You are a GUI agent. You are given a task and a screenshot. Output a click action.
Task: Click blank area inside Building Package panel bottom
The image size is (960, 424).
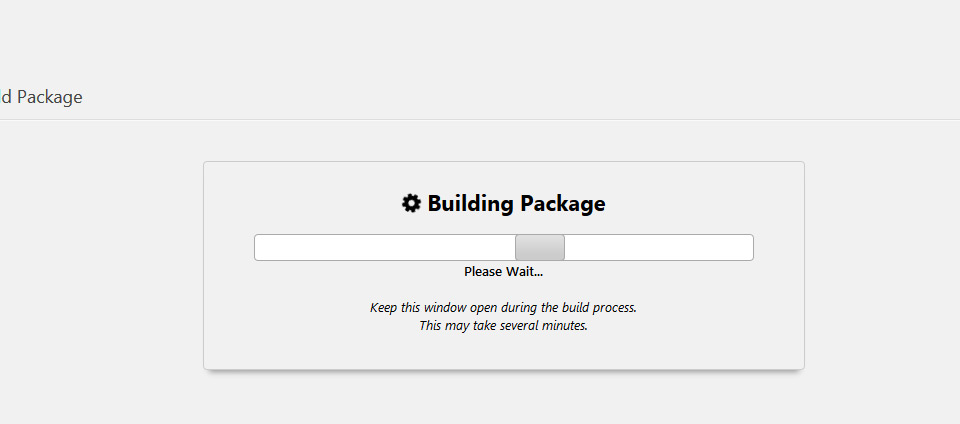[503, 352]
